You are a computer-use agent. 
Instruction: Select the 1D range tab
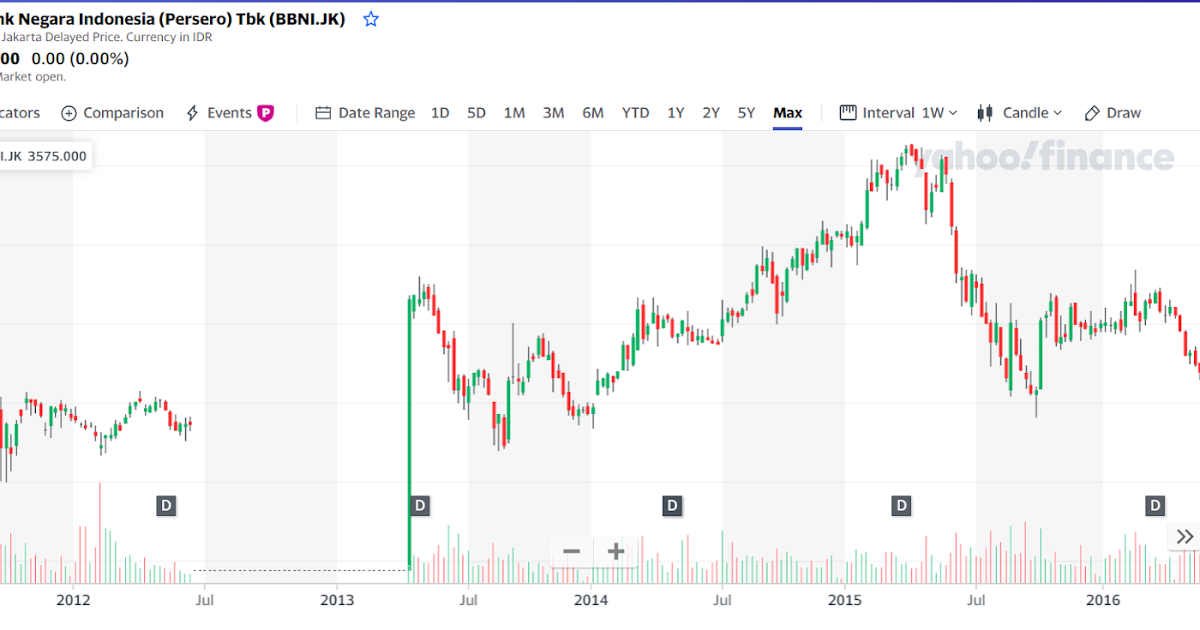[x=440, y=113]
